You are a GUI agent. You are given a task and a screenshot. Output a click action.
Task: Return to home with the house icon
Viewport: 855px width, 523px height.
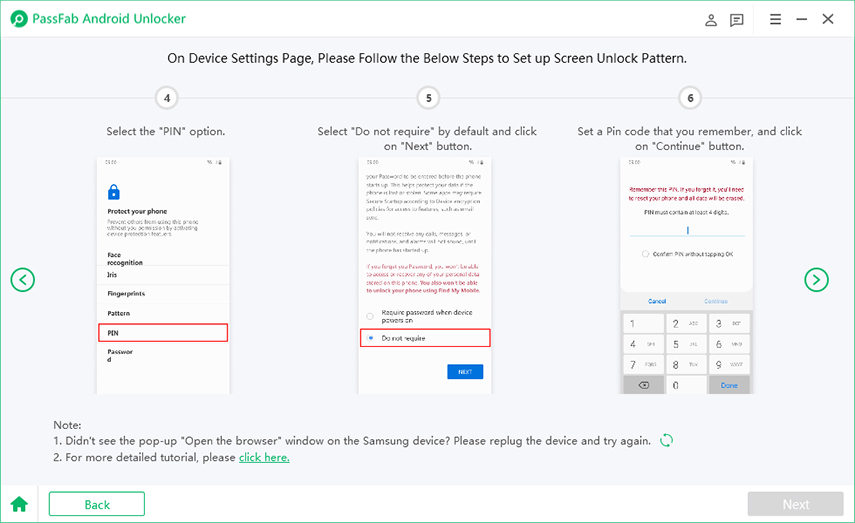[19, 504]
